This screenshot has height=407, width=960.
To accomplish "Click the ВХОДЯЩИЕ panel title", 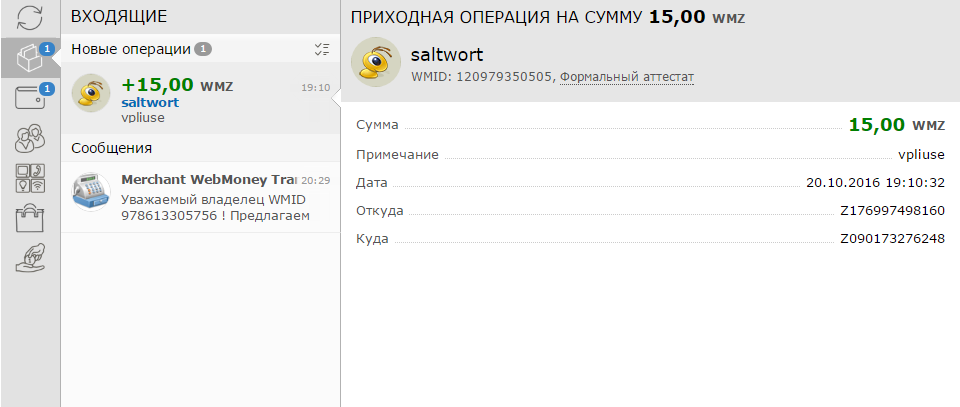I will (119, 17).
